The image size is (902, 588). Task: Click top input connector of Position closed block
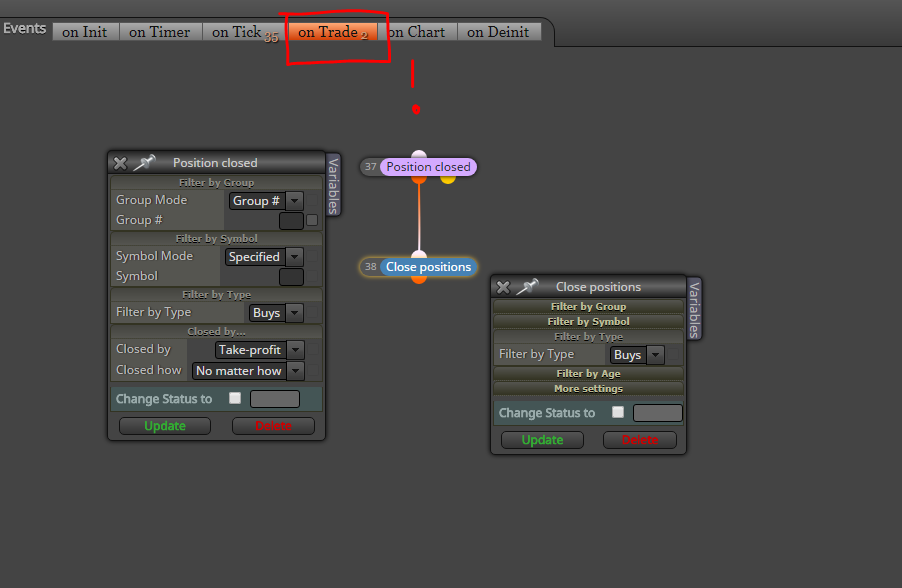pos(419,154)
